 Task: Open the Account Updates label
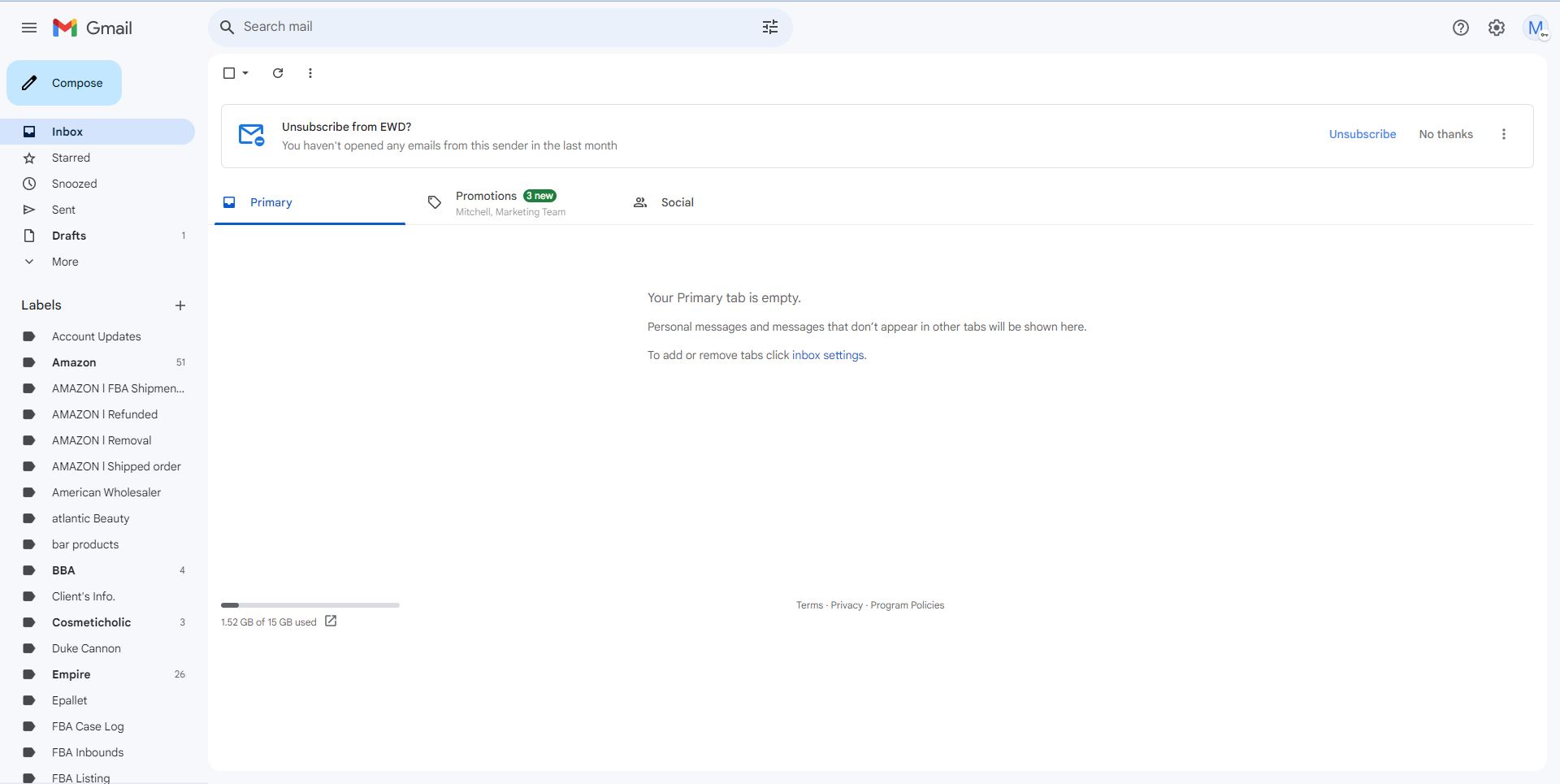97,336
